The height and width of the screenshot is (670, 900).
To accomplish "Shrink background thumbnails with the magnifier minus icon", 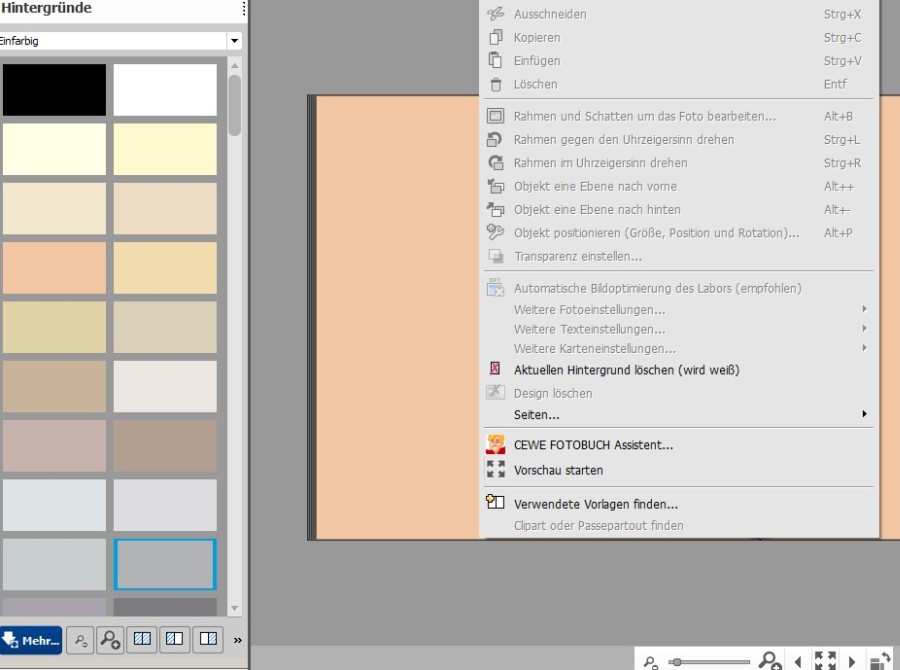I will tap(80, 639).
